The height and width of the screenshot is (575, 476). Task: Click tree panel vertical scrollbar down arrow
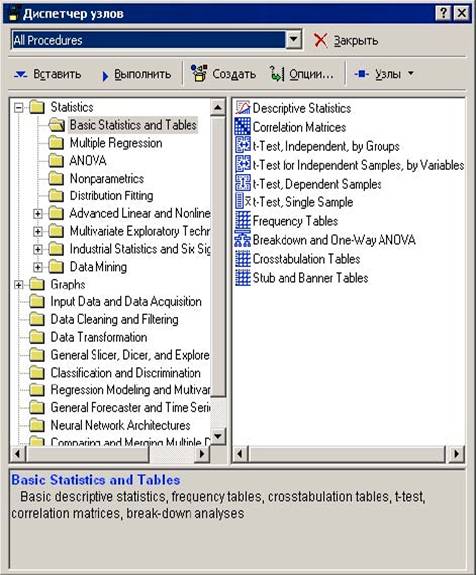(218, 436)
